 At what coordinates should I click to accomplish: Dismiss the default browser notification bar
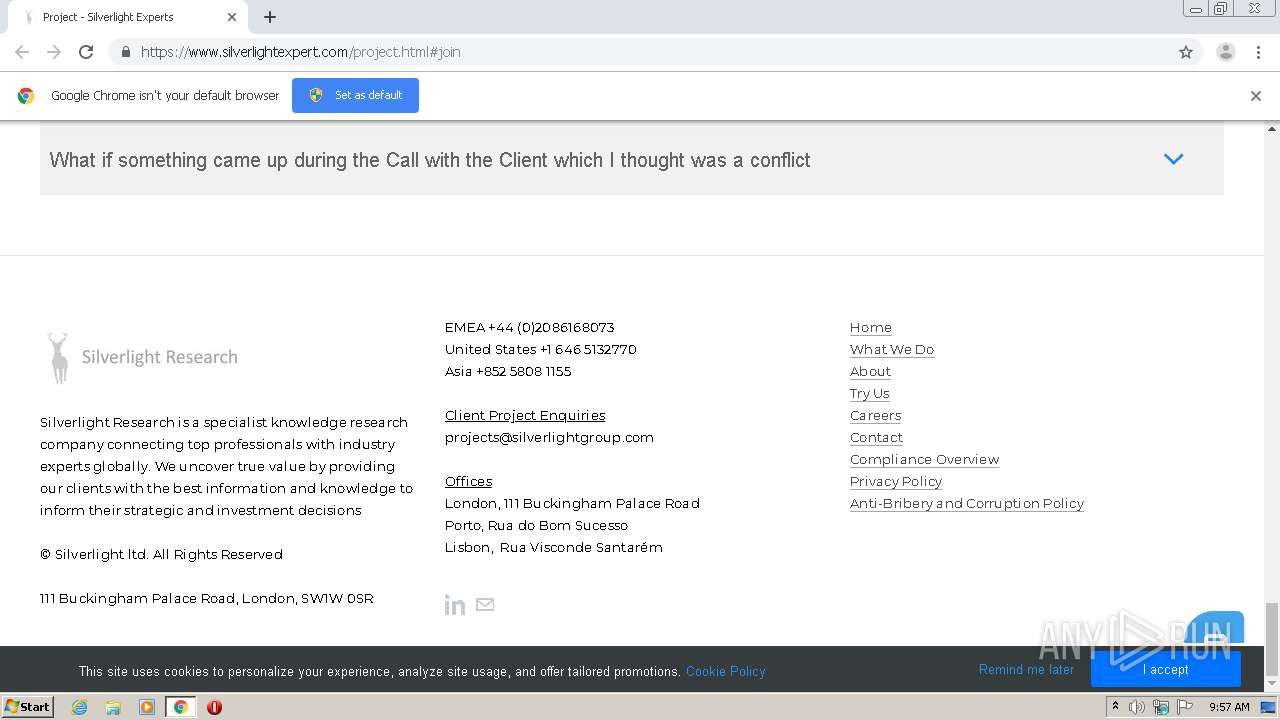pyautogui.click(x=1256, y=96)
